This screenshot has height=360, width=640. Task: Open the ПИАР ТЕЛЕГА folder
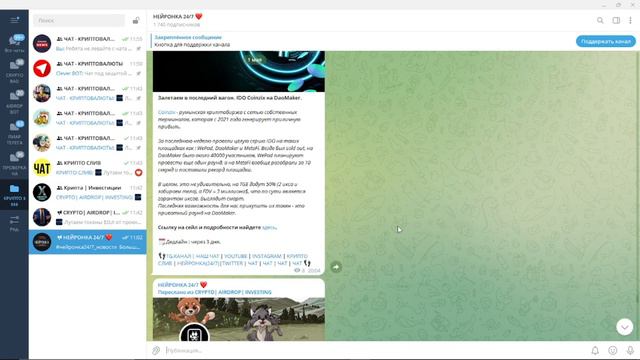(x=14, y=133)
